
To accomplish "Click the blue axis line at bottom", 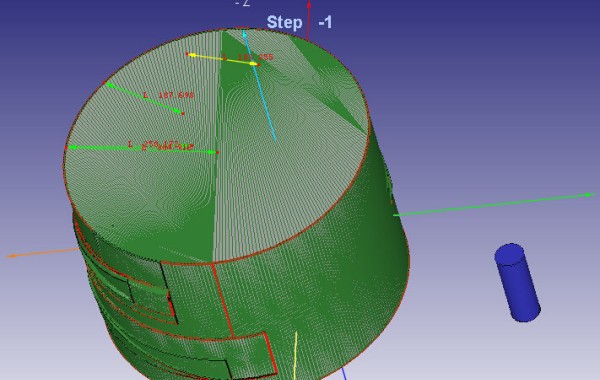I will pos(344,373).
